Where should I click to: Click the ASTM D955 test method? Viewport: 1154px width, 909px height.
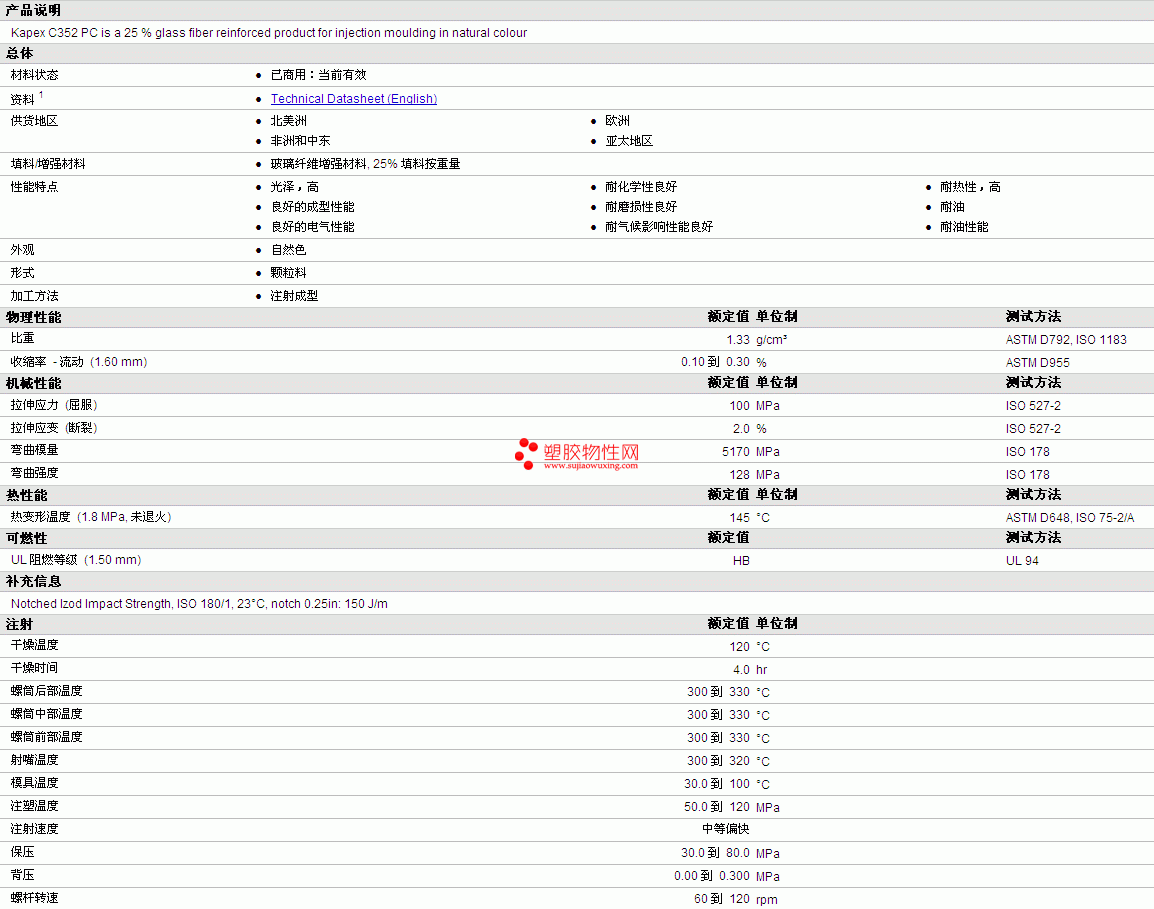tap(1038, 363)
